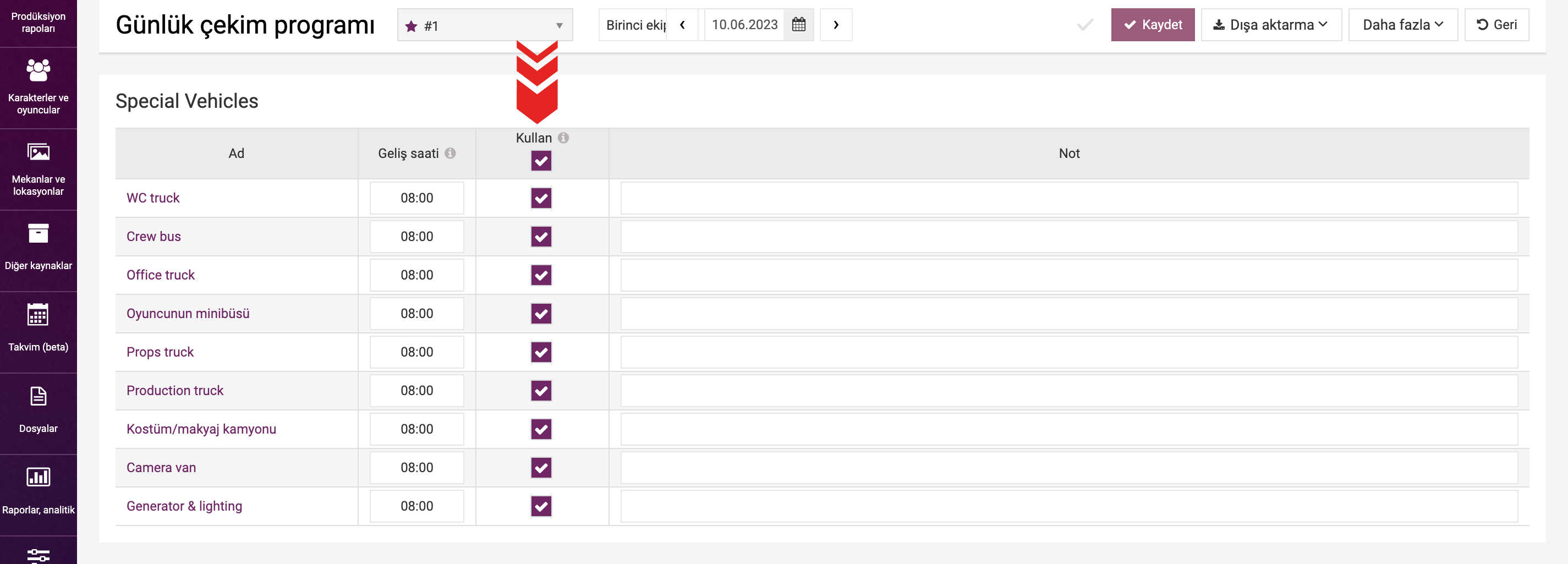
Task: Edit WC truck arrival time field
Action: click(x=417, y=198)
